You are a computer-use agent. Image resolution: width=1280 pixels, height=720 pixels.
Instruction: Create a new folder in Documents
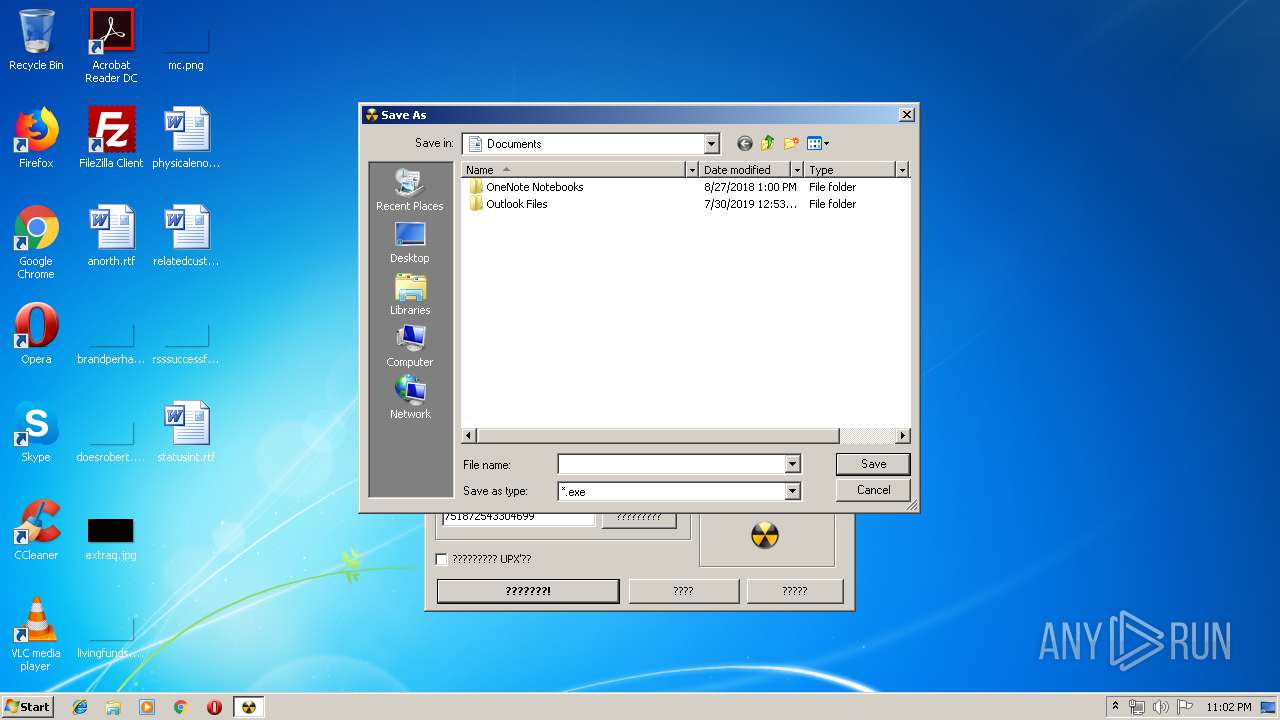(x=792, y=144)
